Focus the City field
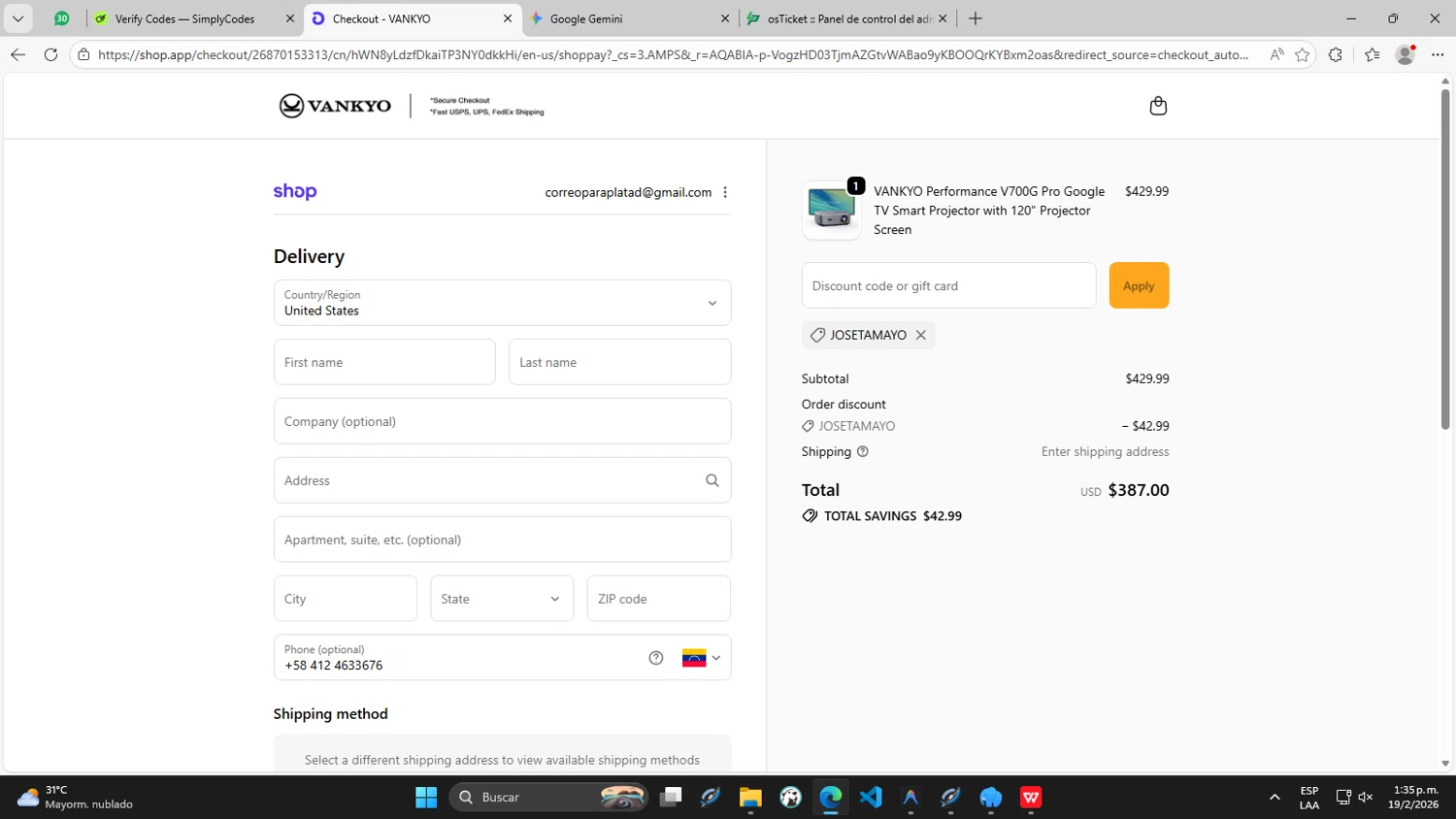The image size is (1456, 819). coord(345,599)
